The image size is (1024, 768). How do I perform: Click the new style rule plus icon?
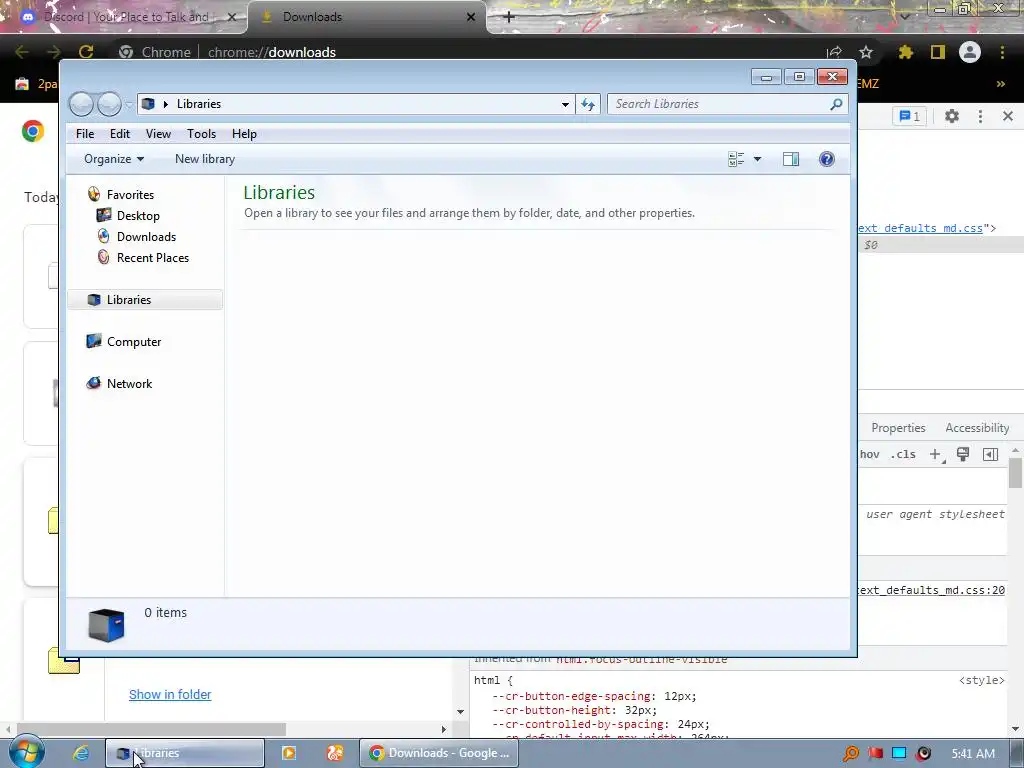936,455
